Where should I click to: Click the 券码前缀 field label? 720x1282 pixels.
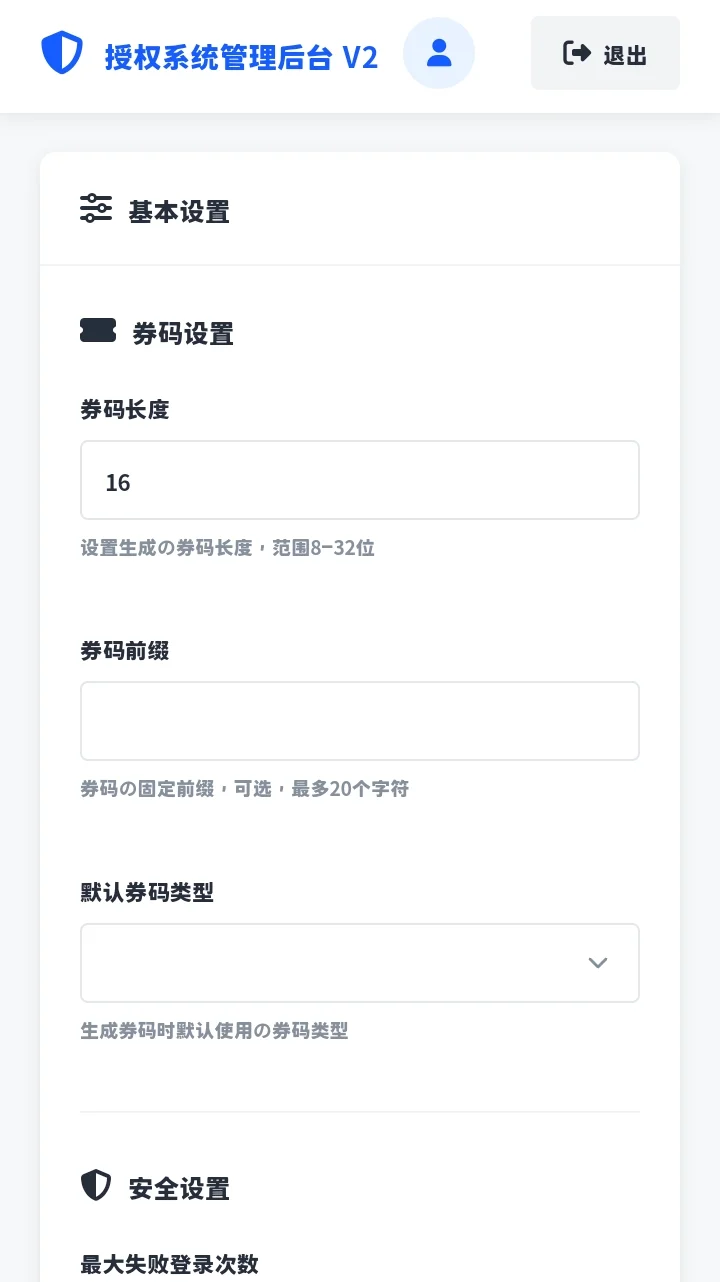pos(125,651)
